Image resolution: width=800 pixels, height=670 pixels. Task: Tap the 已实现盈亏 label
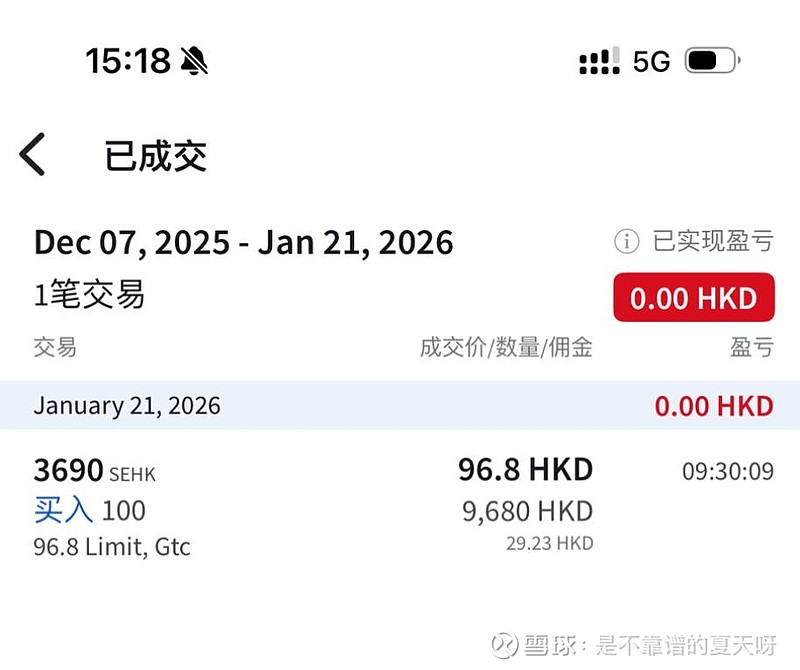coord(712,241)
